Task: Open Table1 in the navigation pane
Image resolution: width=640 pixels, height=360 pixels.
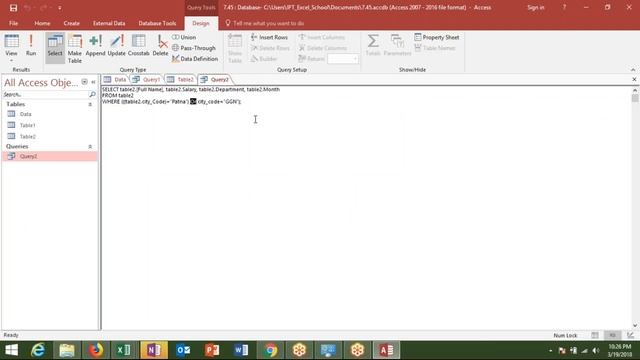Action: pos(27,125)
